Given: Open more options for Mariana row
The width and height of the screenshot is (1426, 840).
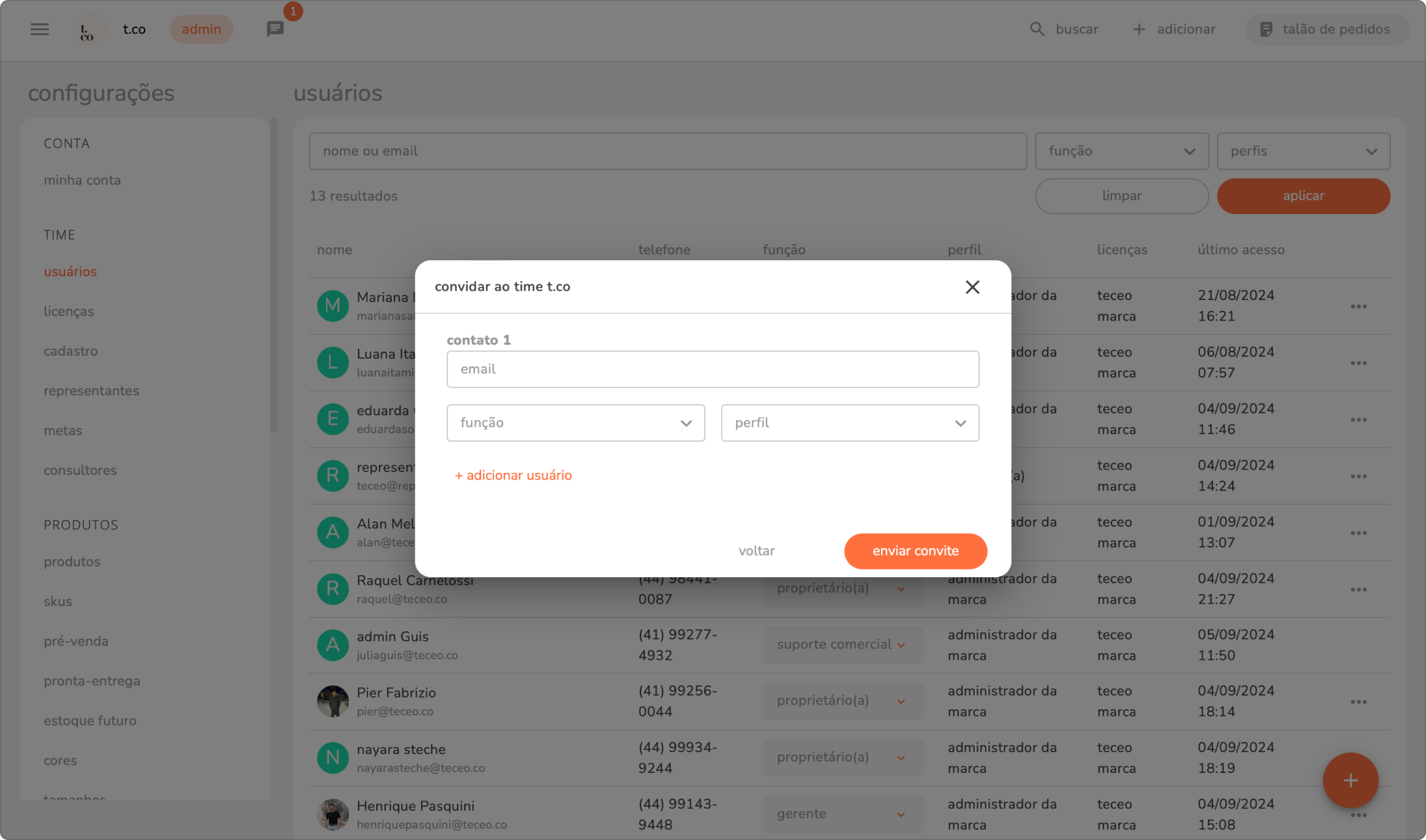Looking at the screenshot, I should point(1358,306).
